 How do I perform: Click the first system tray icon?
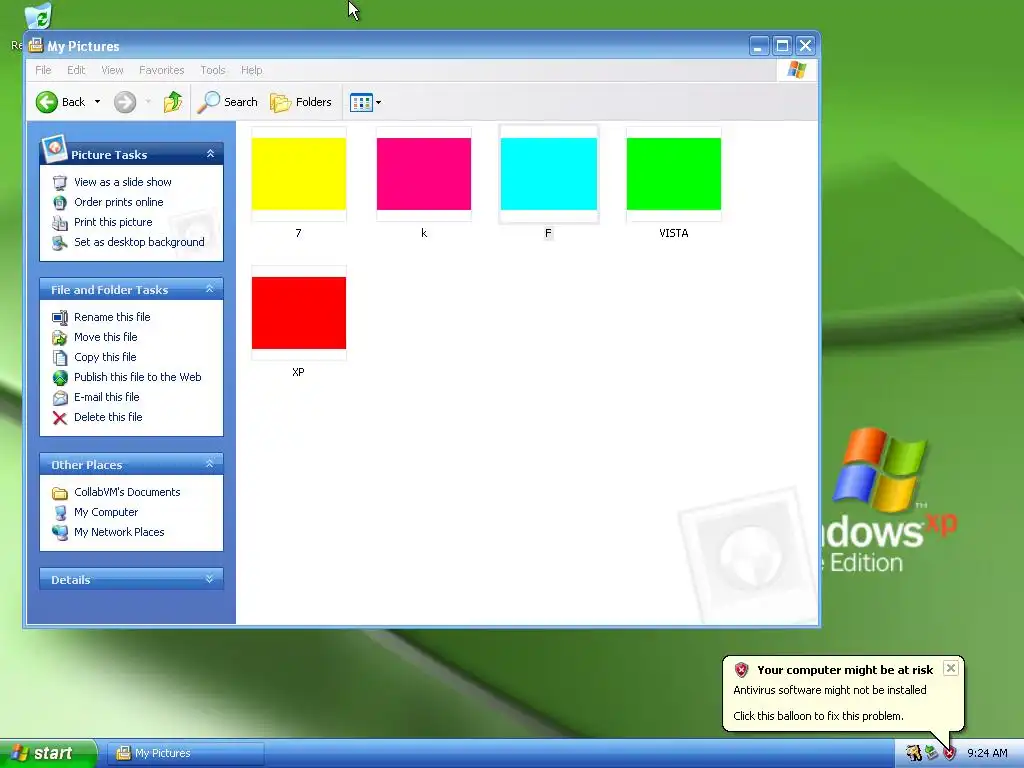pos(914,754)
